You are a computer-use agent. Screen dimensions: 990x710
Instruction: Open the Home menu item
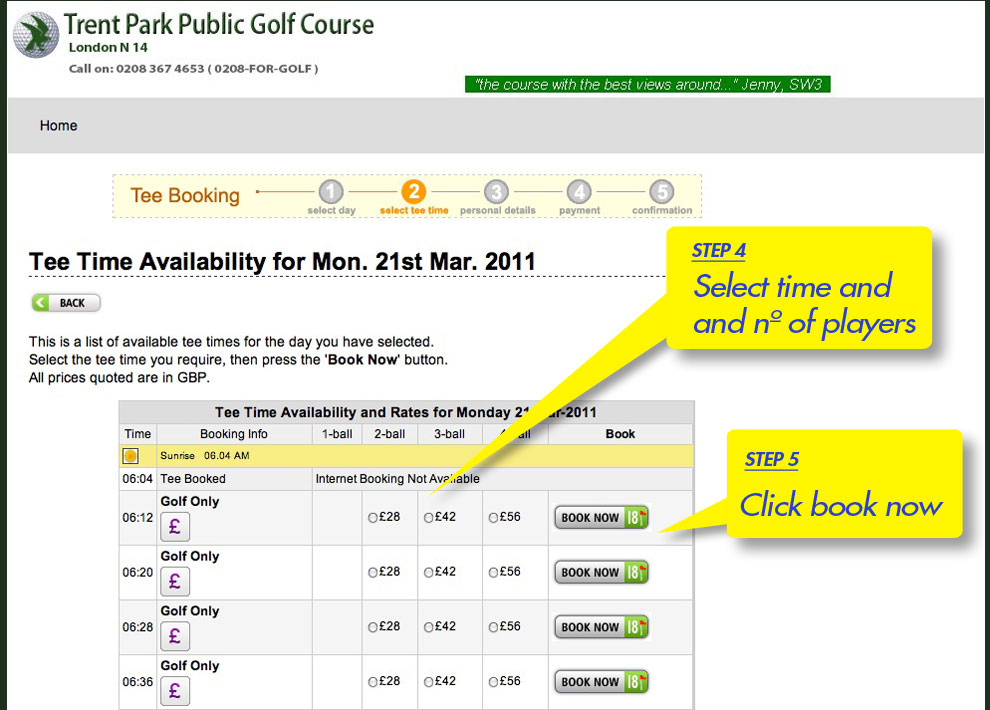pos(59,126)
